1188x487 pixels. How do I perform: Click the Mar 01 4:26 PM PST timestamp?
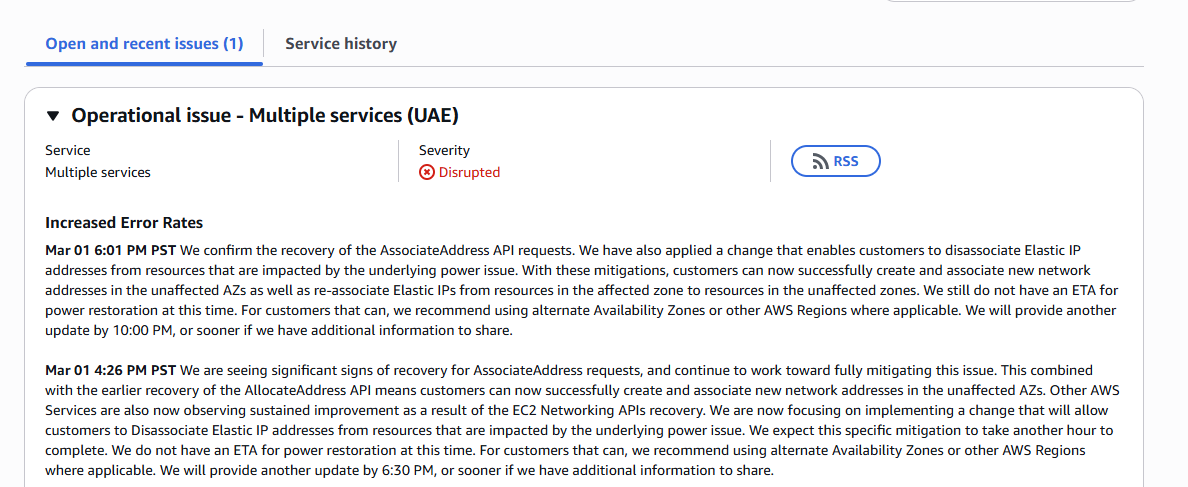tap(111, 370)
